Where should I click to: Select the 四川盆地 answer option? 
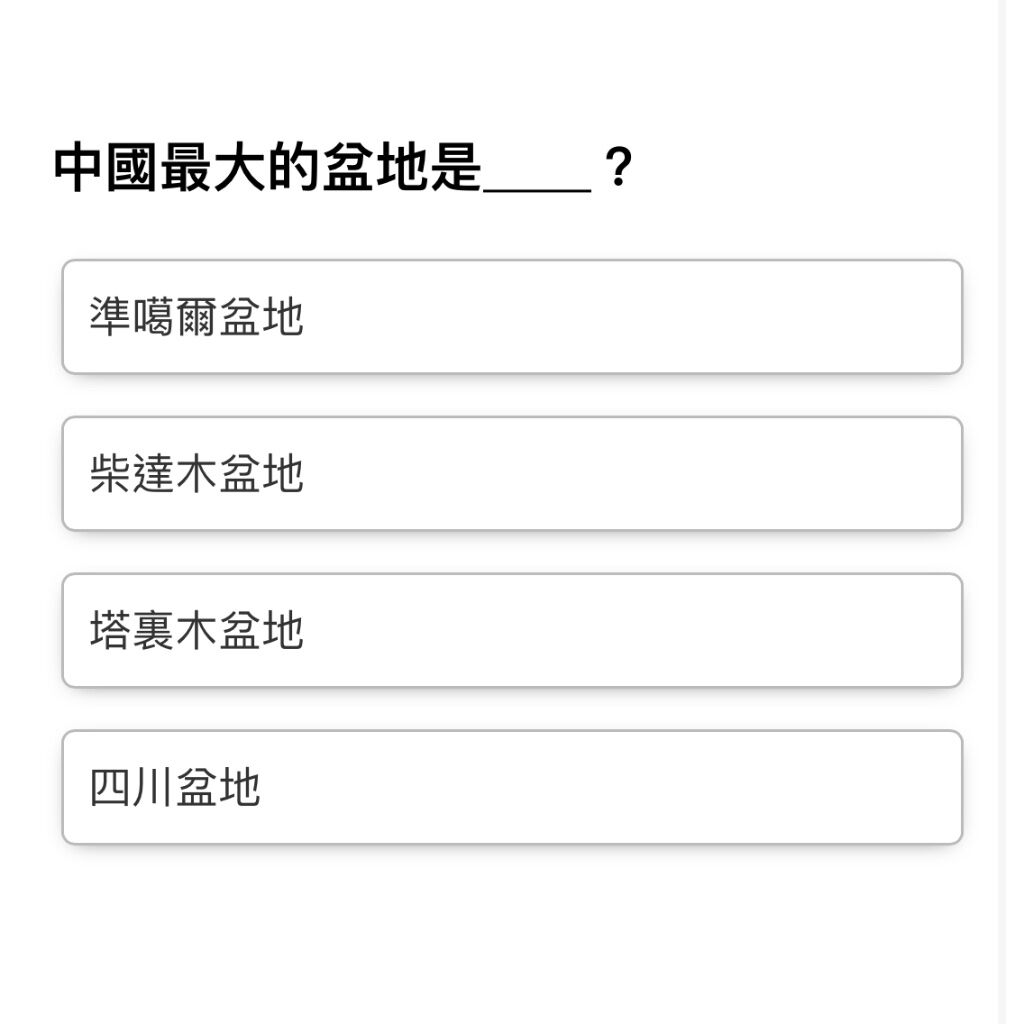point(512,787)
